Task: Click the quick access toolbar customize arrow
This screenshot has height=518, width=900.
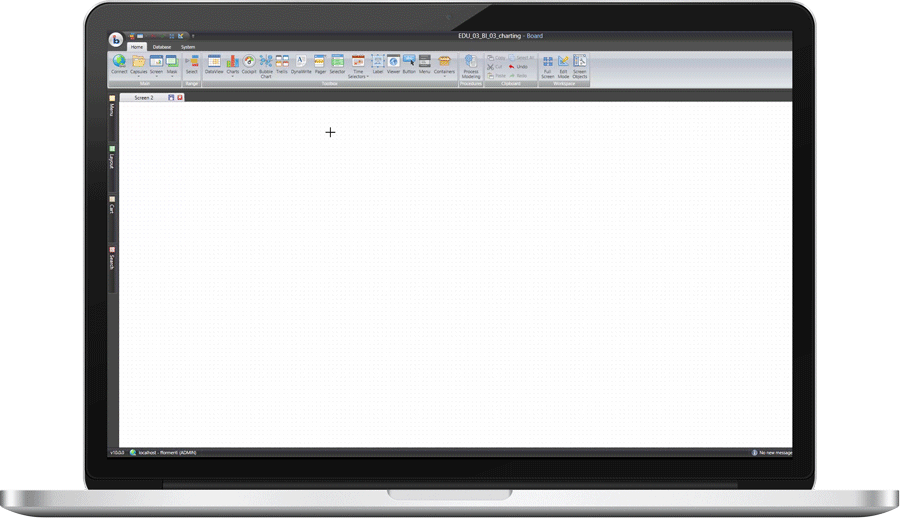Action: click(193, 36)
